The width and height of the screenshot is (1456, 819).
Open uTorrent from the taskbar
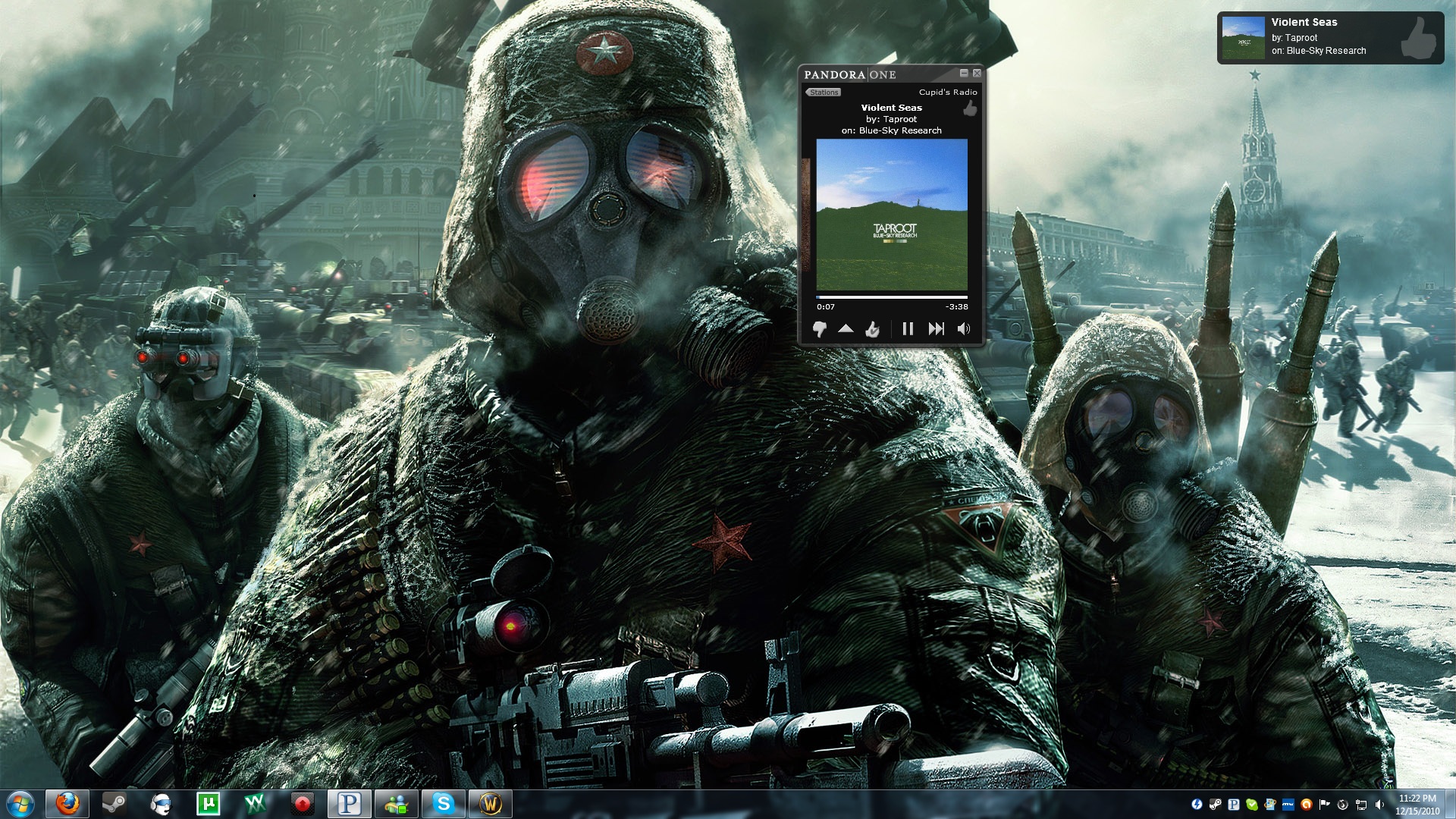tap(209, 804)
